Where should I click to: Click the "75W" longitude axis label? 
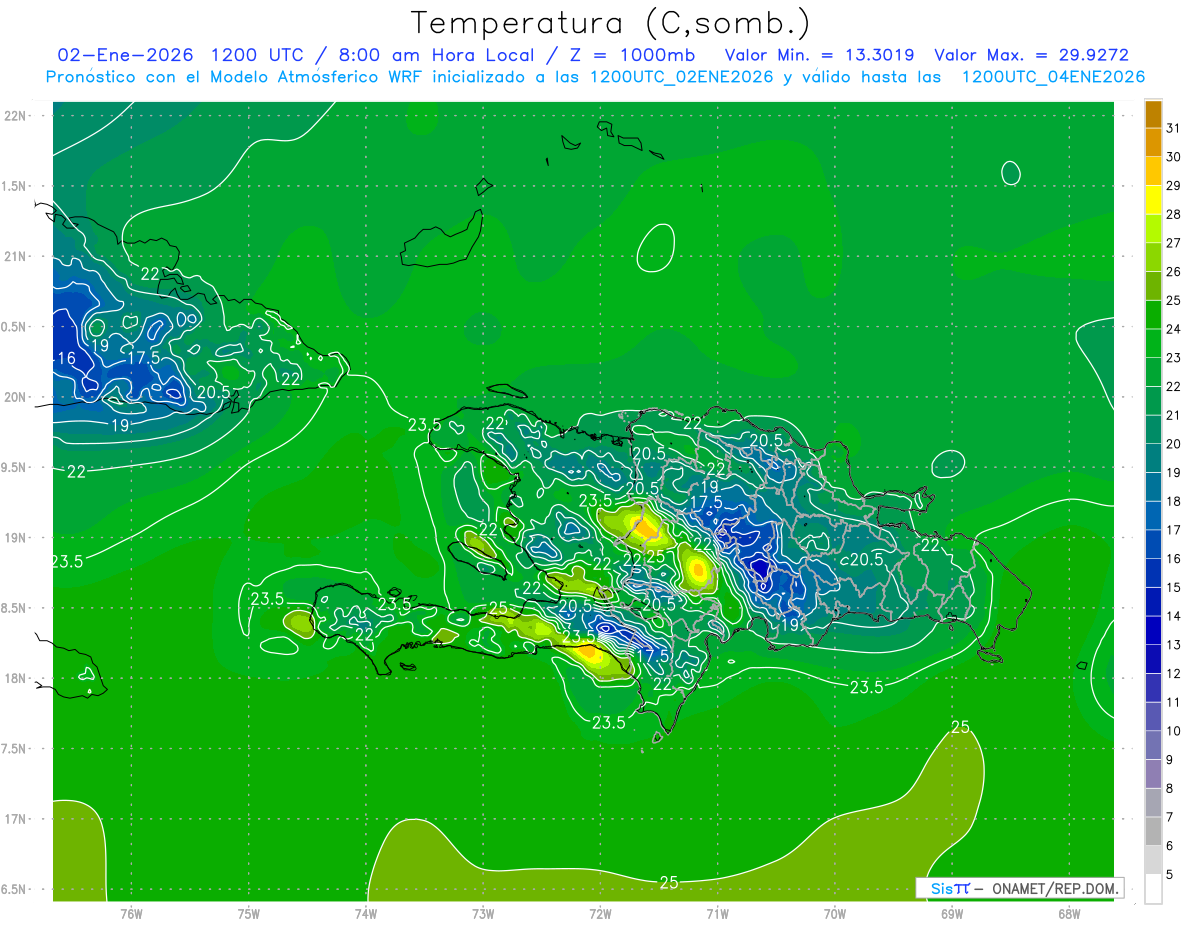click(249, 913)
